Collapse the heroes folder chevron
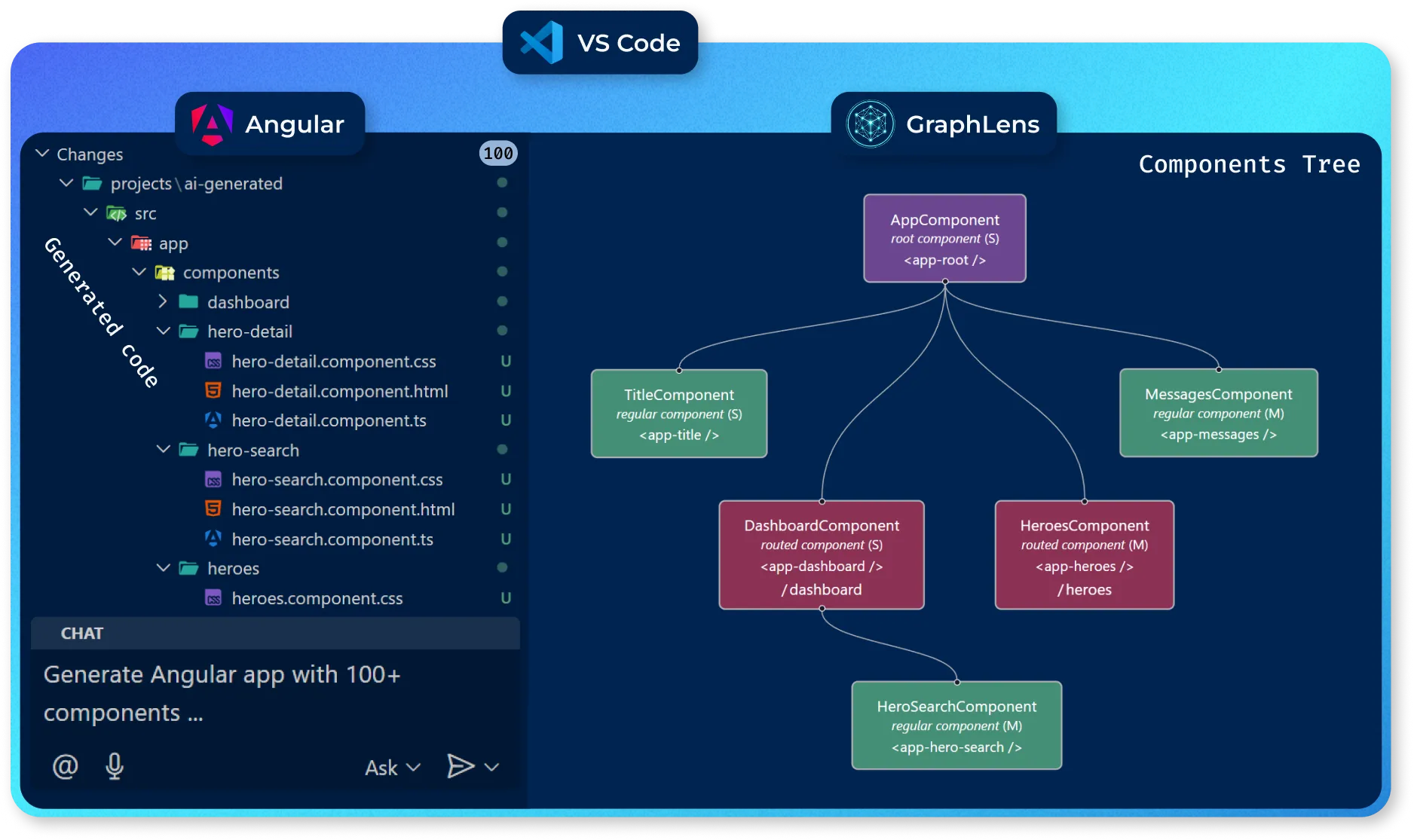The height and width of the screenshot is (840, 1414). point(163,568)
